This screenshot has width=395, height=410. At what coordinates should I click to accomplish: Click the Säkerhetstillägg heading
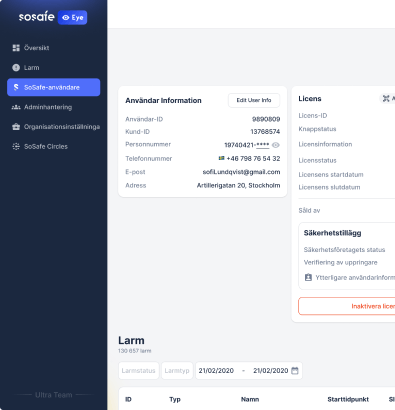coord(332,233)
